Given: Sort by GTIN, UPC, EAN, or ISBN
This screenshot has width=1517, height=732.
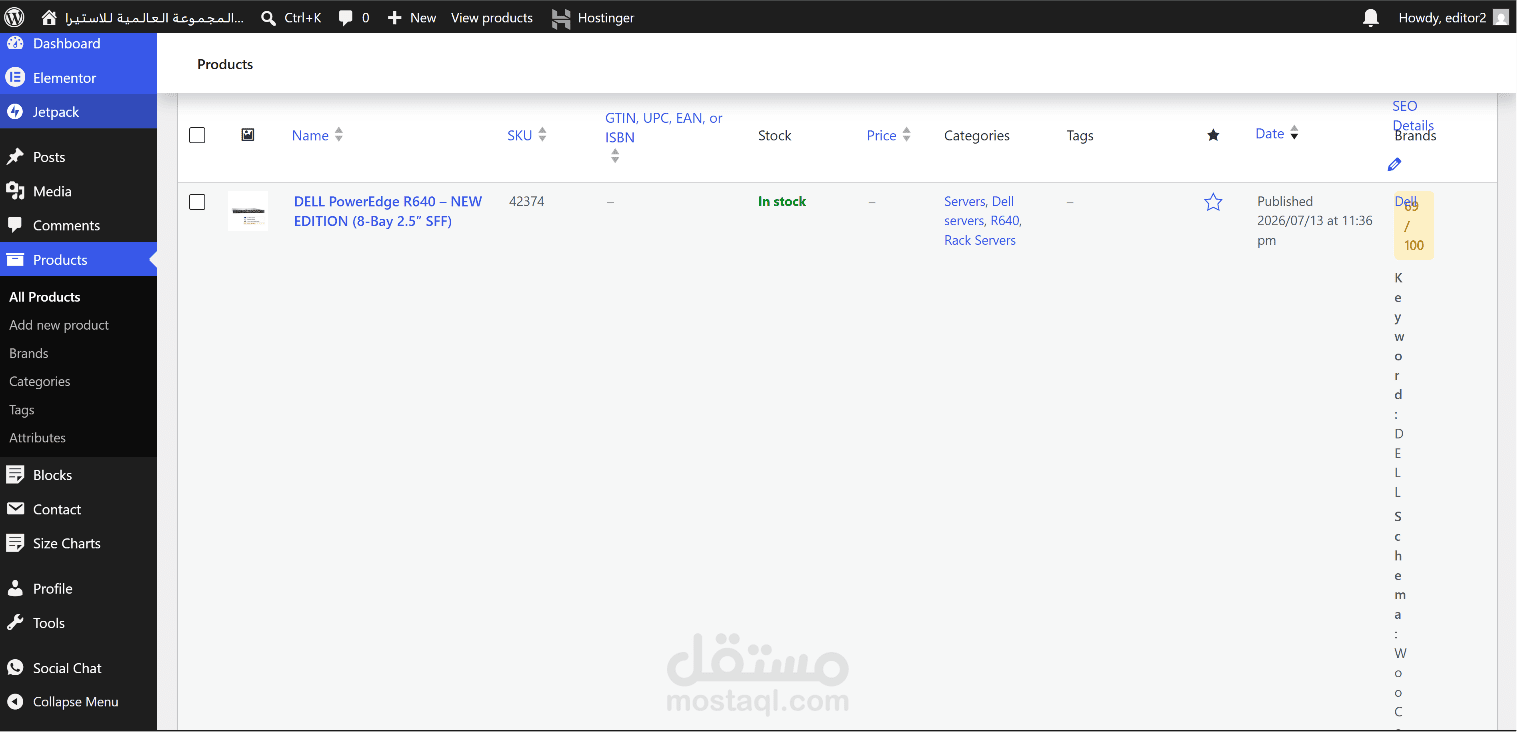Looking at the screenshot, I should pos(664,136).
